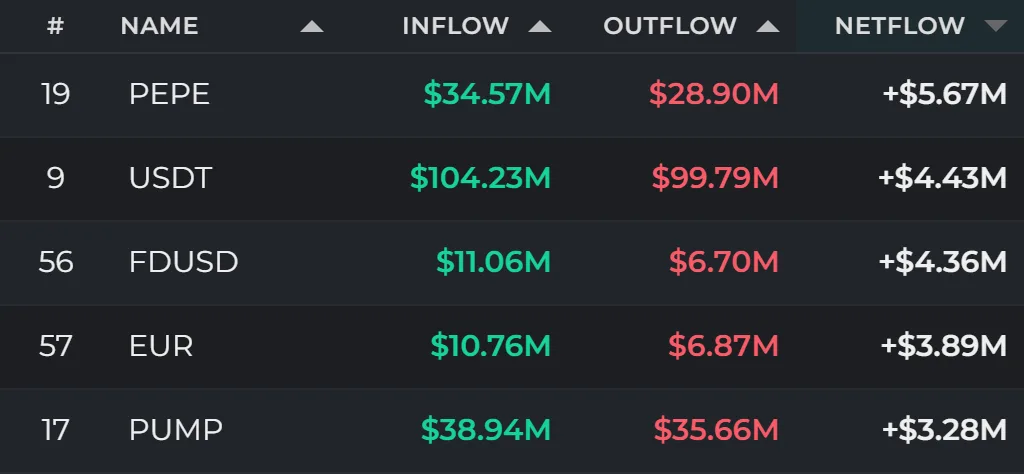Toggle NETFLOW descending sort arrow
This screenshot has height=474, width=1024.
pyautogui.click(x=996, y=26)
